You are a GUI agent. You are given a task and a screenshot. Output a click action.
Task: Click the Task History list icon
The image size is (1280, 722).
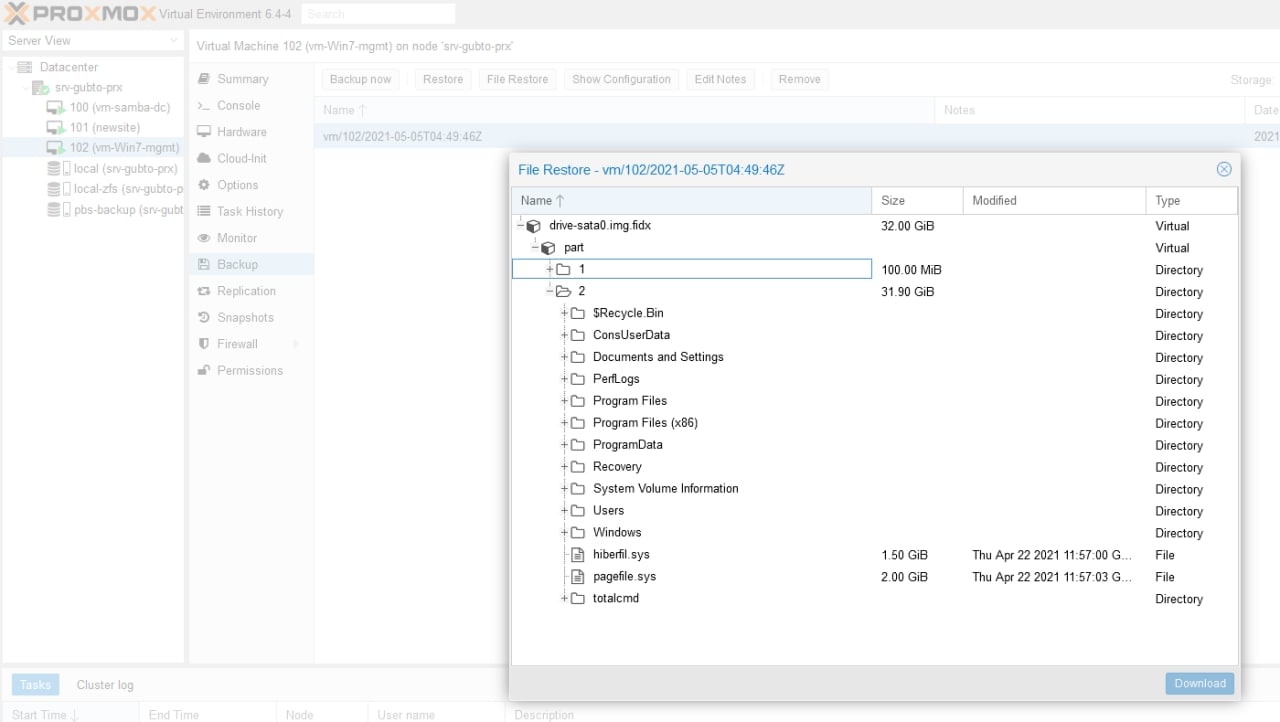coord(204,211)
